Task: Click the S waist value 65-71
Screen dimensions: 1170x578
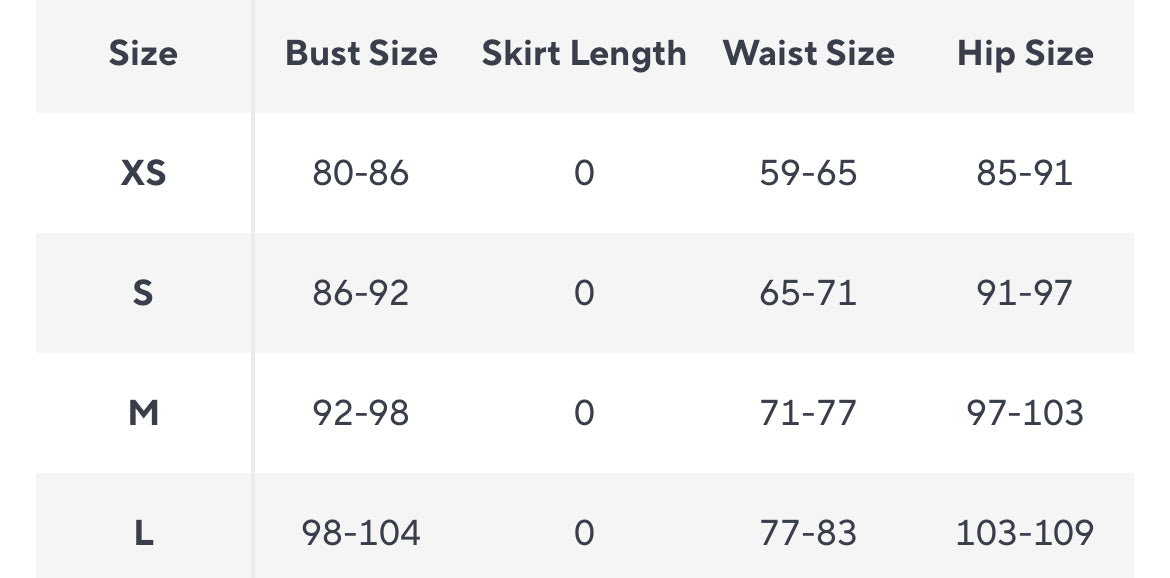Action: (808, 294)
